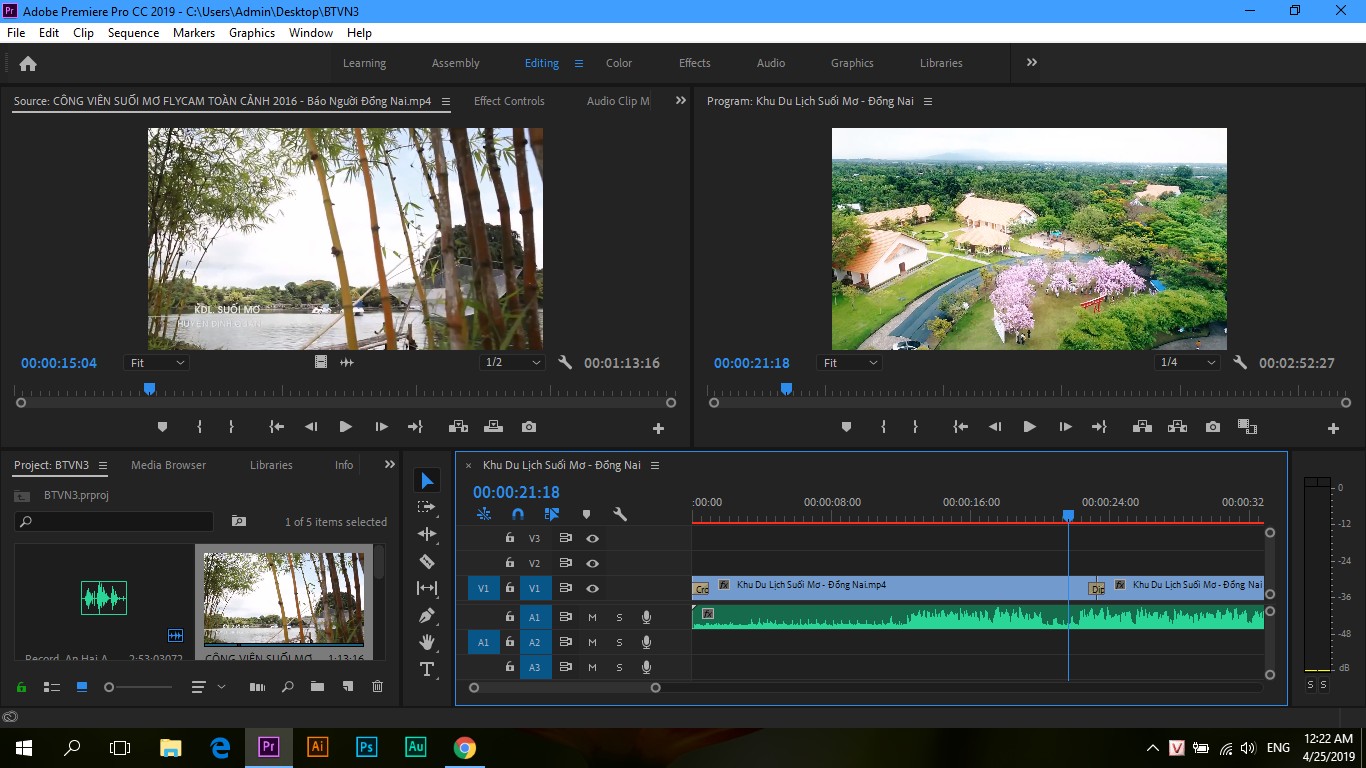
Task: Open the Learning workspace
Action: click(364, 63)
